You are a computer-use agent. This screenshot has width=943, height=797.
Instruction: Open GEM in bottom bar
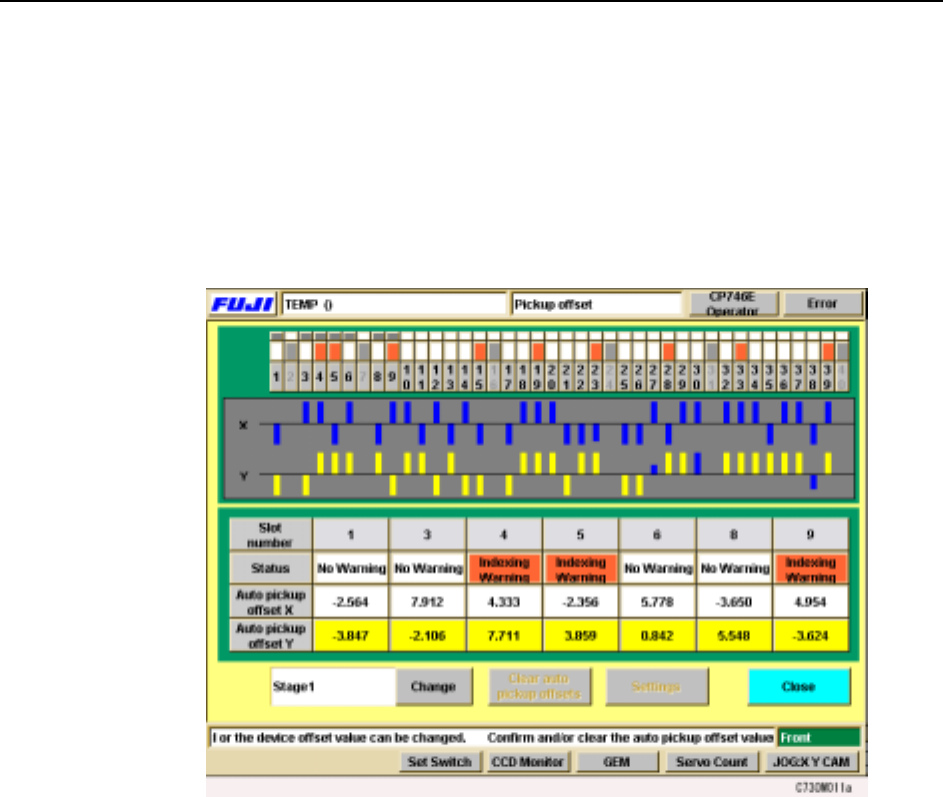[616, 762]
